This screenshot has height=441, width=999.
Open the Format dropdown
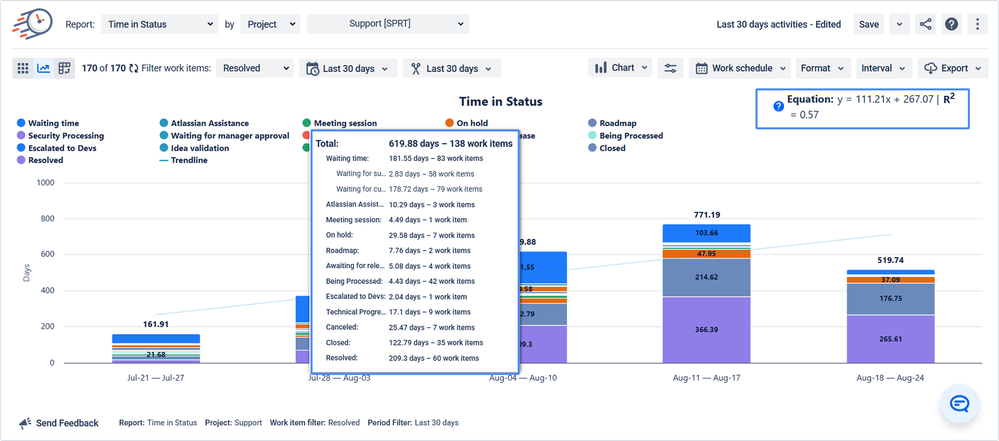click(823, 68)
